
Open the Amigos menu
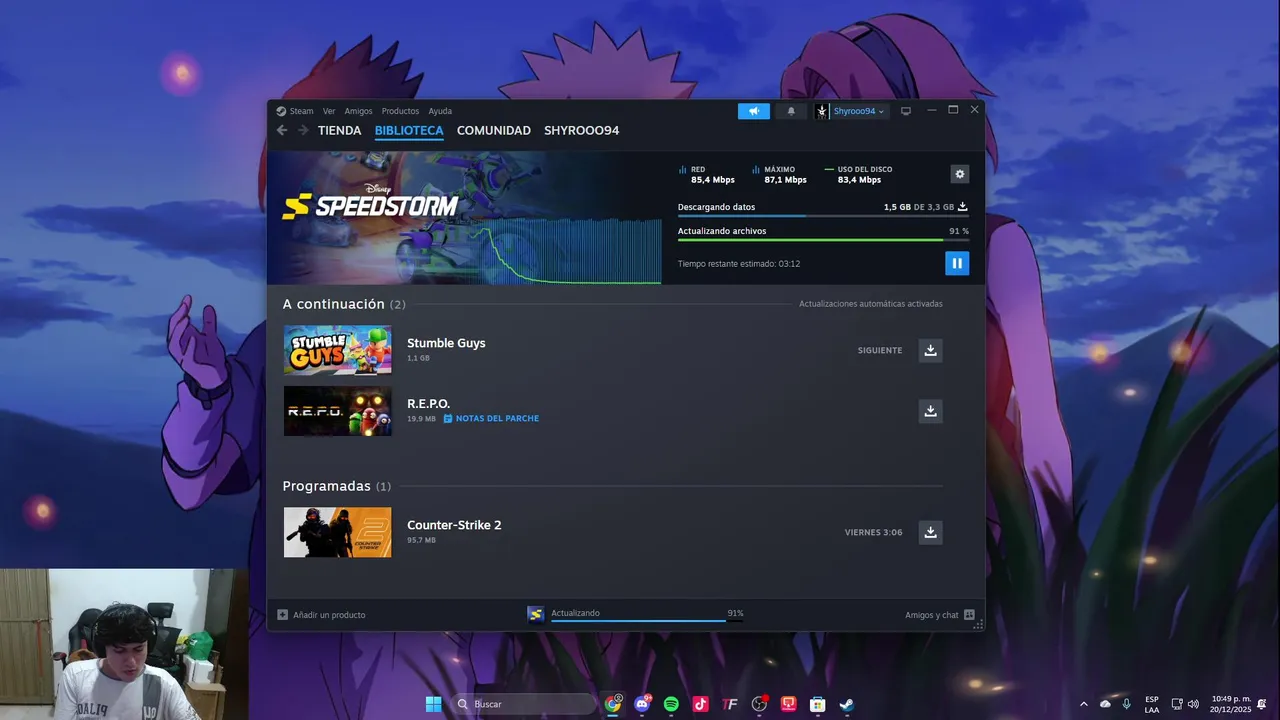358,111
